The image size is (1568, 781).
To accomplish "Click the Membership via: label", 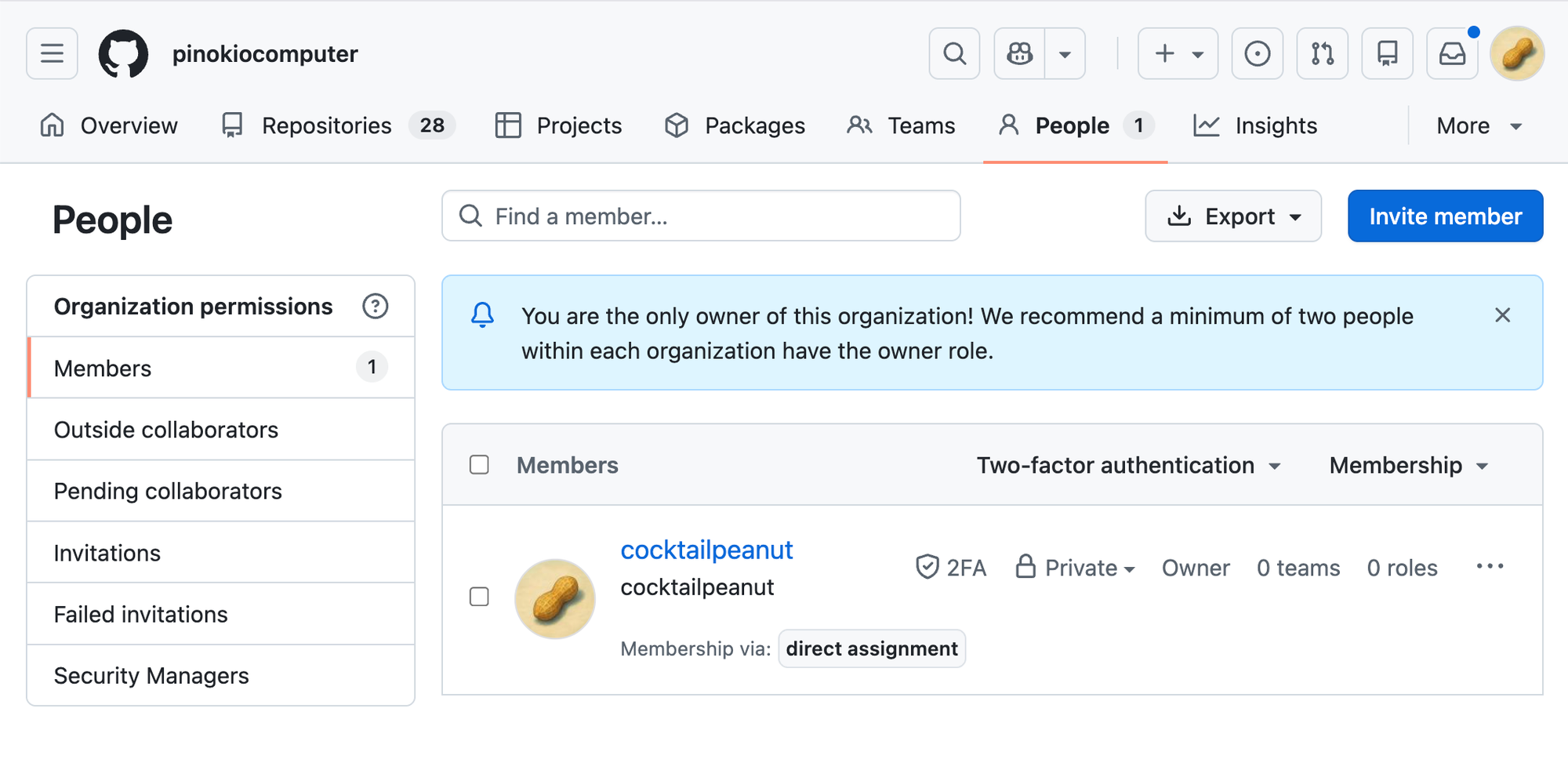I will pyautogui.click(x=695, y=648).
